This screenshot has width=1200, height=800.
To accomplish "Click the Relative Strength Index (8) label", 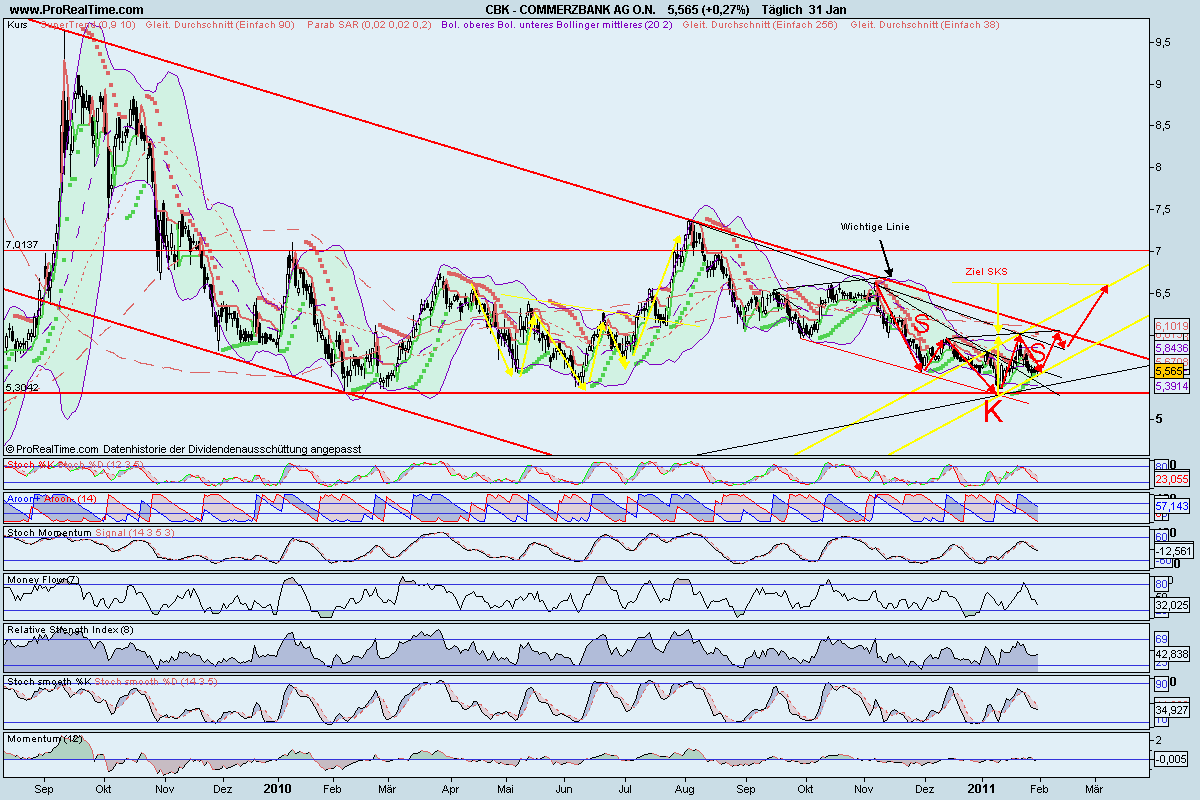I will click(x=70, y=629).
